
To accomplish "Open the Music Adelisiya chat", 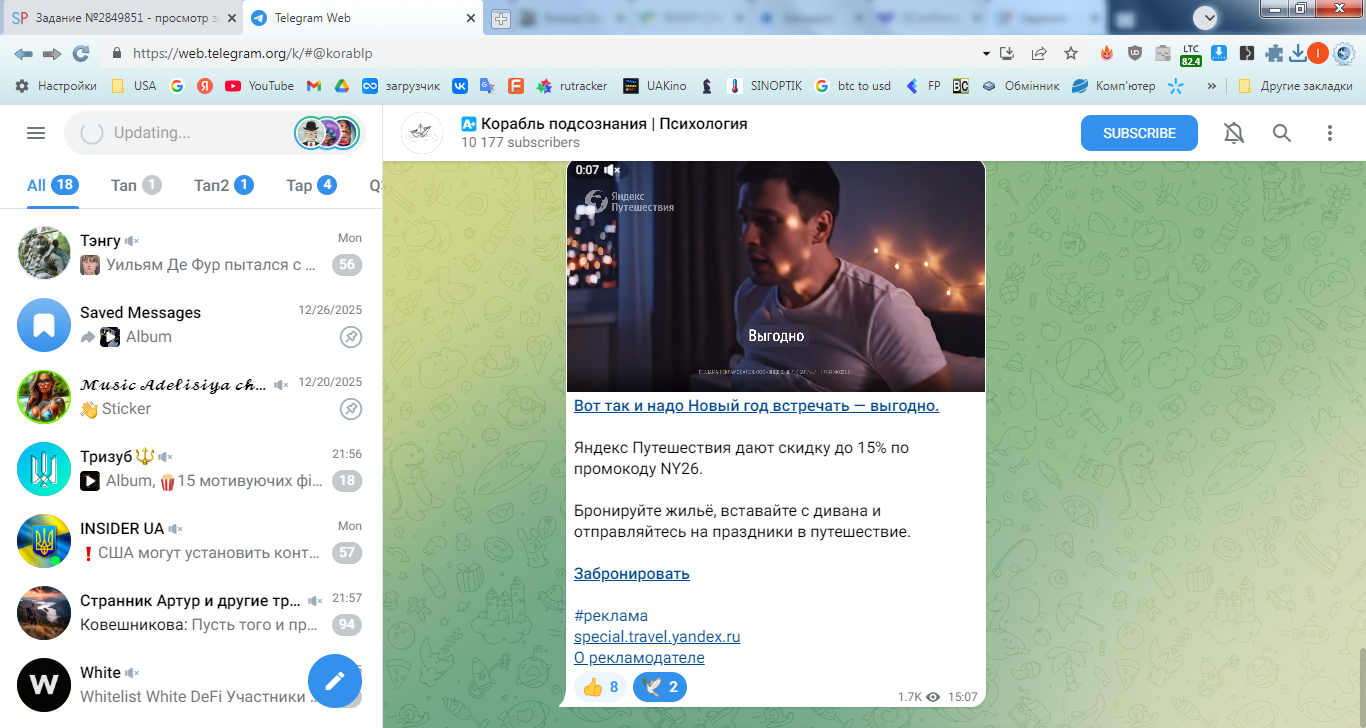I will 191,396.
